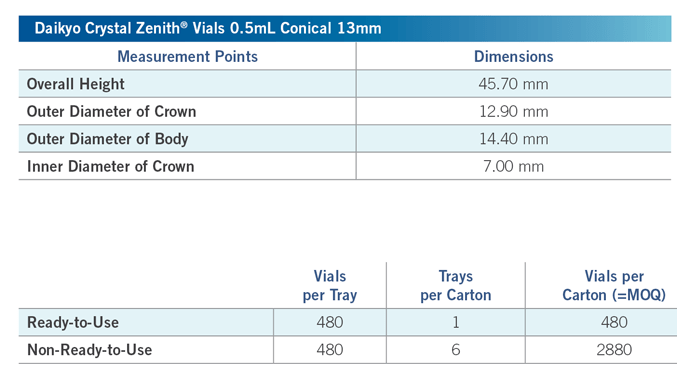The height and width of the screenshot is (367, 677).
Task: Click the 45.70 mm dimension value
Action: (x=513, y=84)
